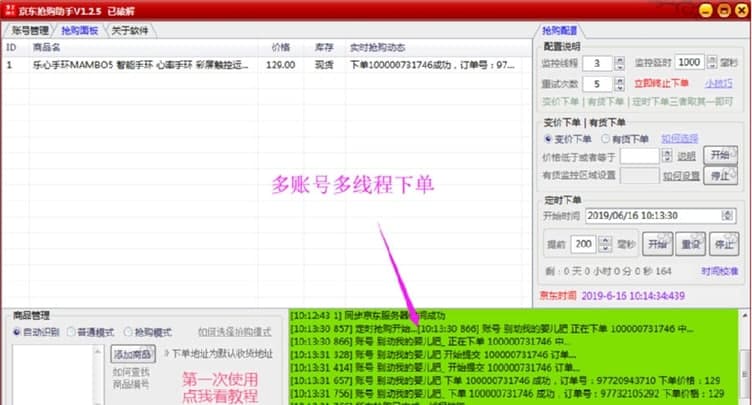
Task: Click the 129.00 price cell
Action: click(x=281, y=65)
